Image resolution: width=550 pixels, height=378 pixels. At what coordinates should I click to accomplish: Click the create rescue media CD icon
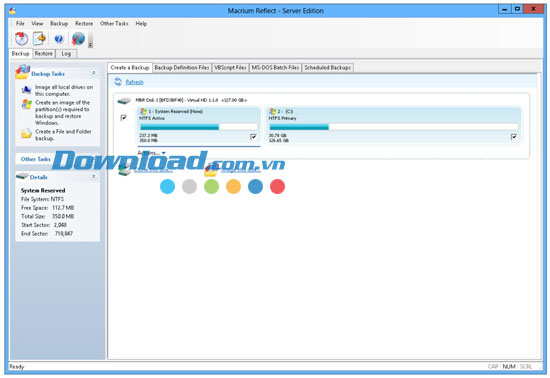pos(21,39)
